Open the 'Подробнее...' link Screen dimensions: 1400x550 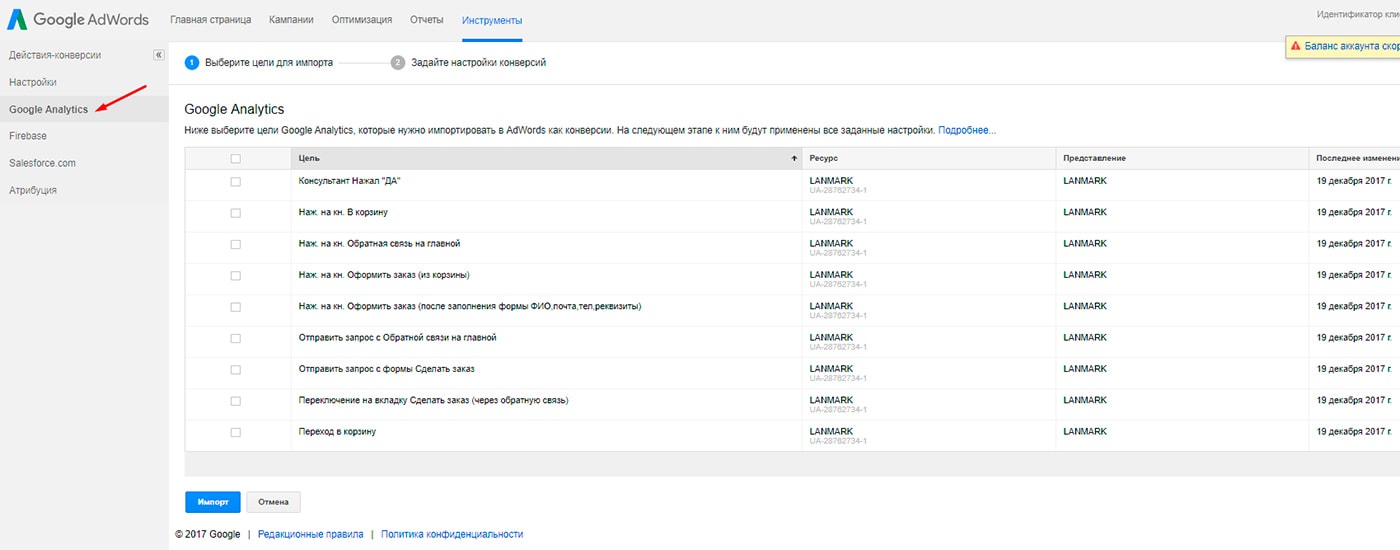point(967,130)
